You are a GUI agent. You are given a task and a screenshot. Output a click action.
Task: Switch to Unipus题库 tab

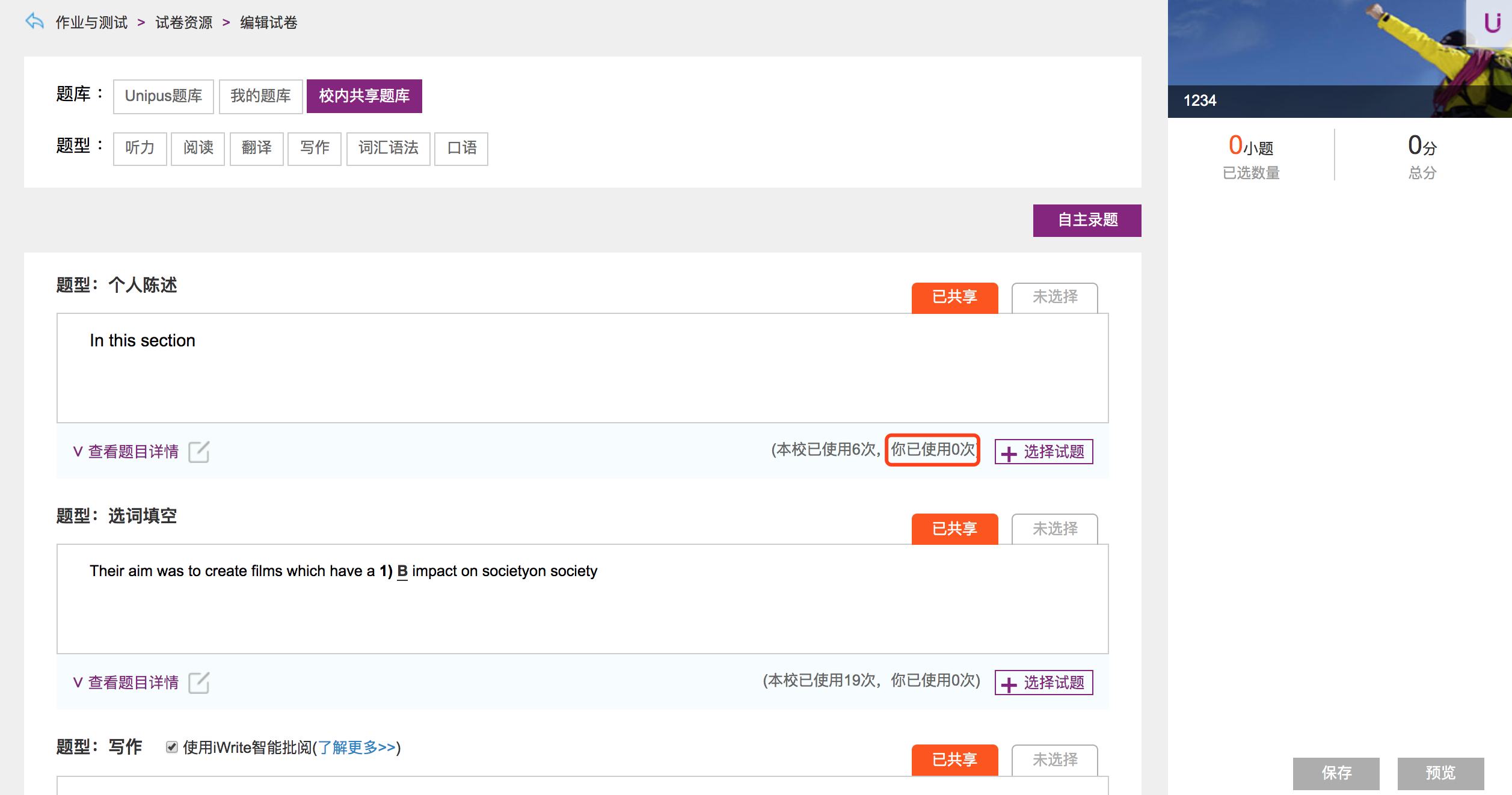tap(163, 96)
